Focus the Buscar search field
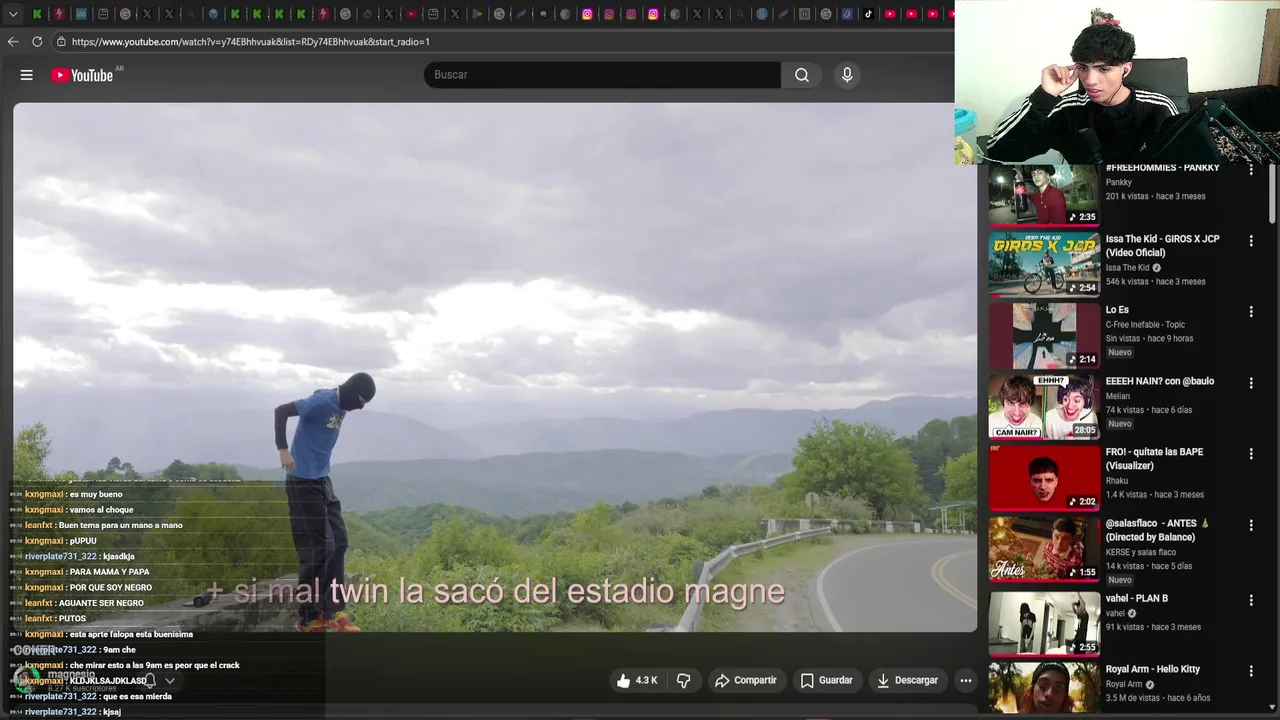 (602, 75)
